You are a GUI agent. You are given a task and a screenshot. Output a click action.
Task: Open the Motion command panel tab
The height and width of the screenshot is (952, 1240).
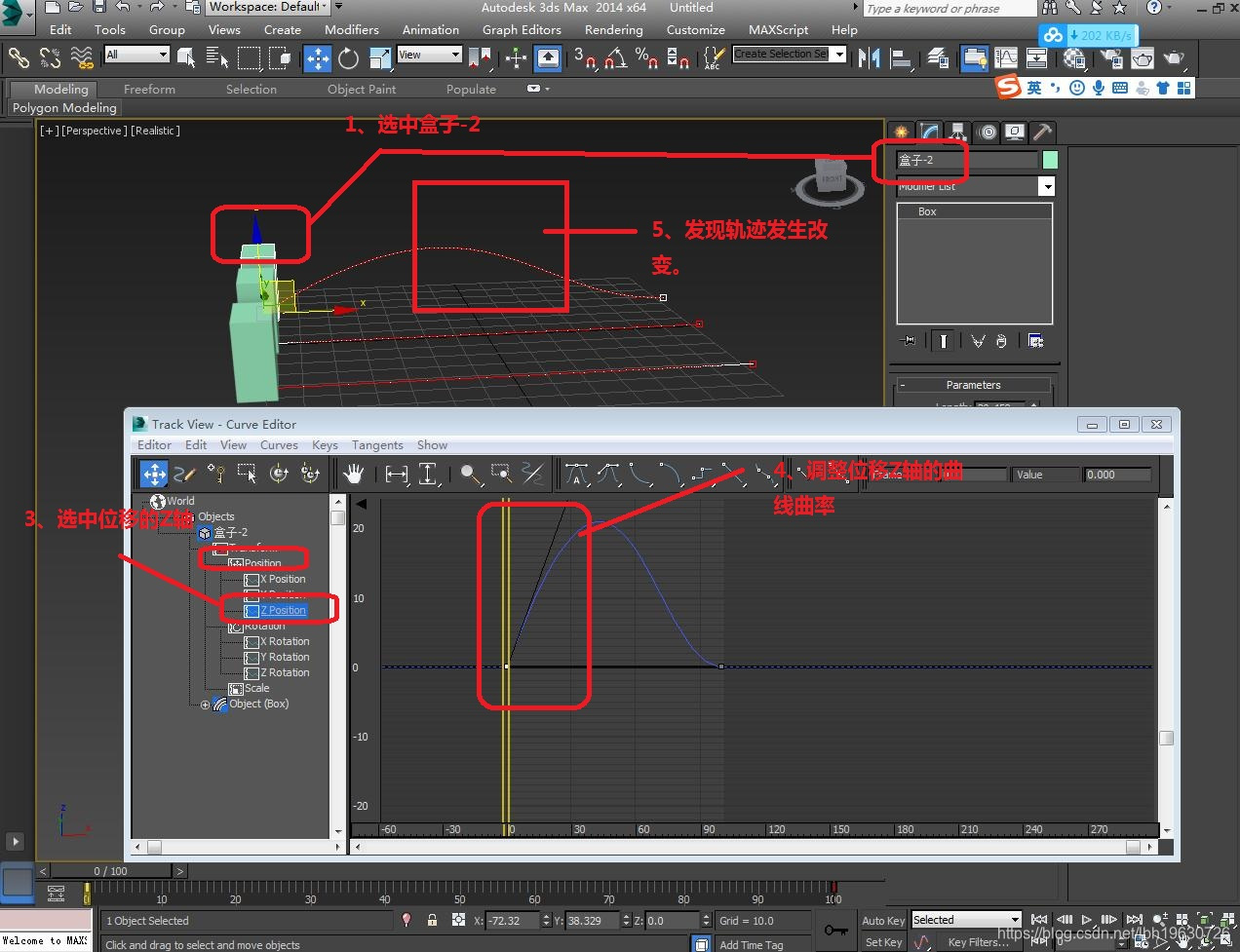point(988,132)
